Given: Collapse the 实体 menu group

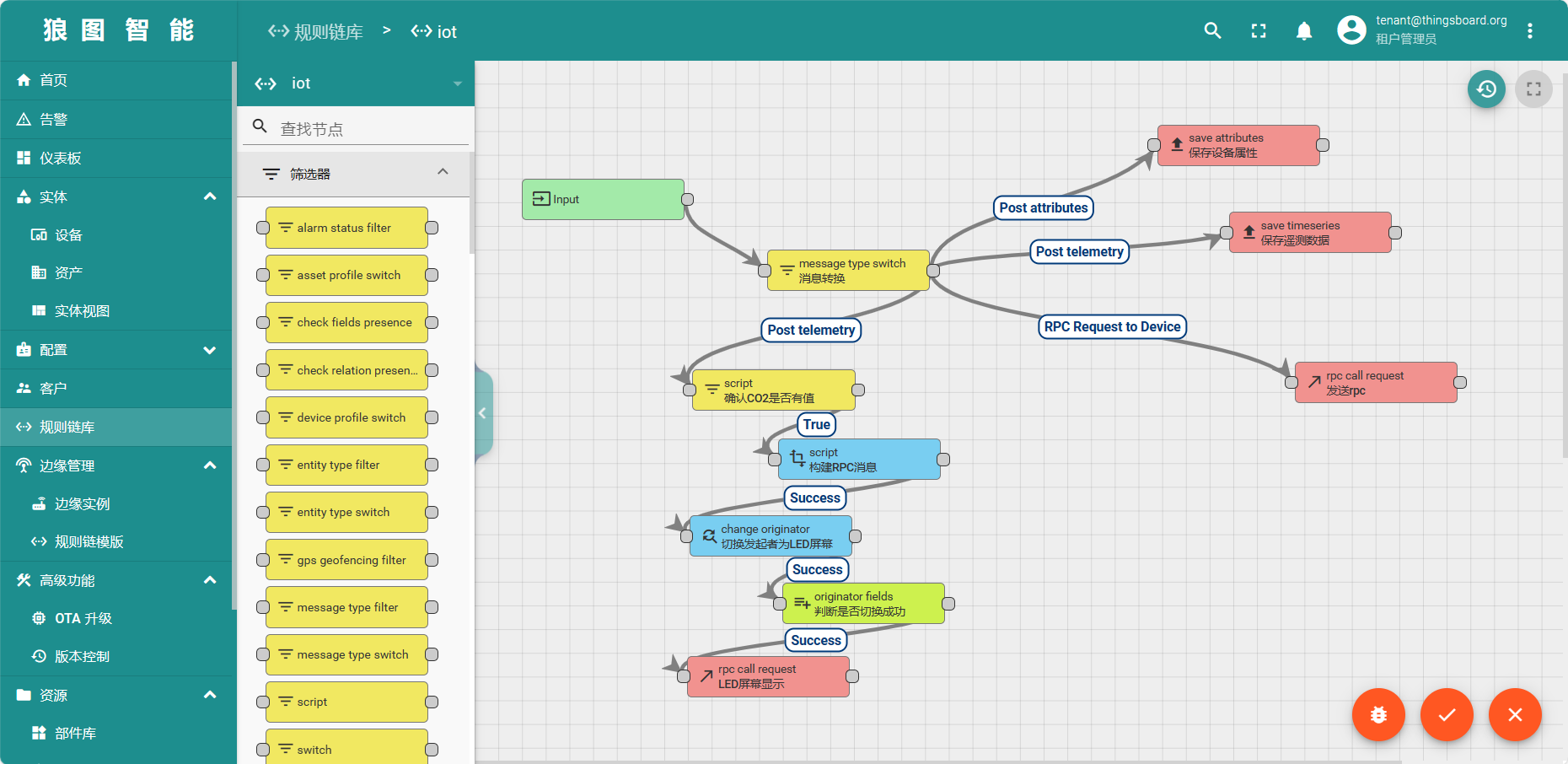Looking at the screenshot, I should click(210, 196).
